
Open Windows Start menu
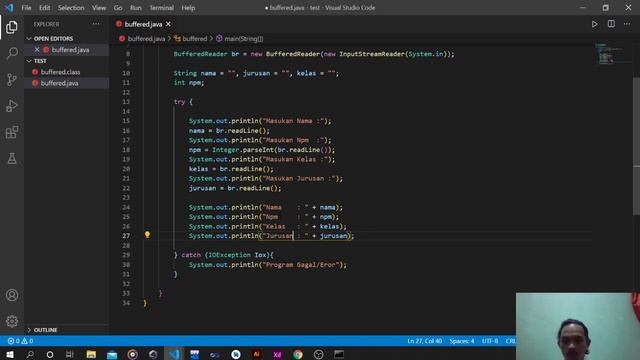click(x=9, y=354)
